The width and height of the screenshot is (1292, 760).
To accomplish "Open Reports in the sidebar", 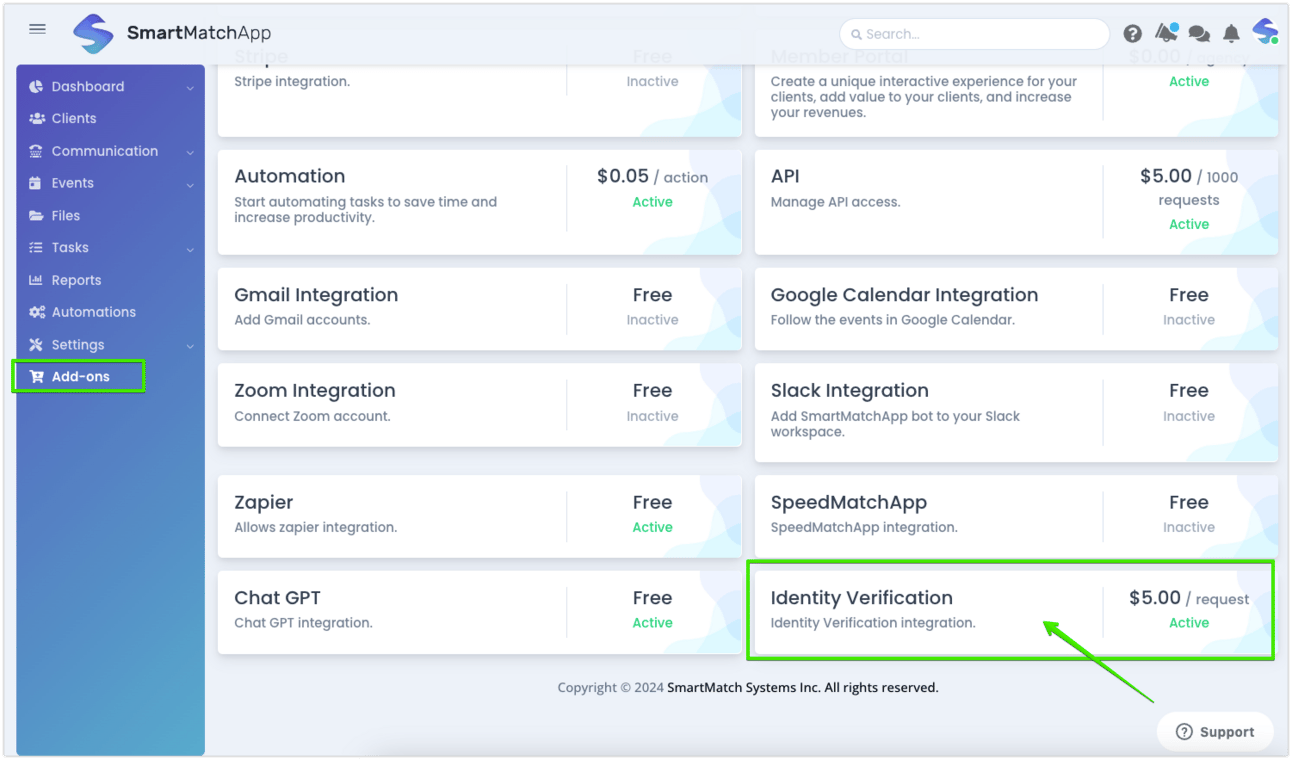I will (76, 280).
